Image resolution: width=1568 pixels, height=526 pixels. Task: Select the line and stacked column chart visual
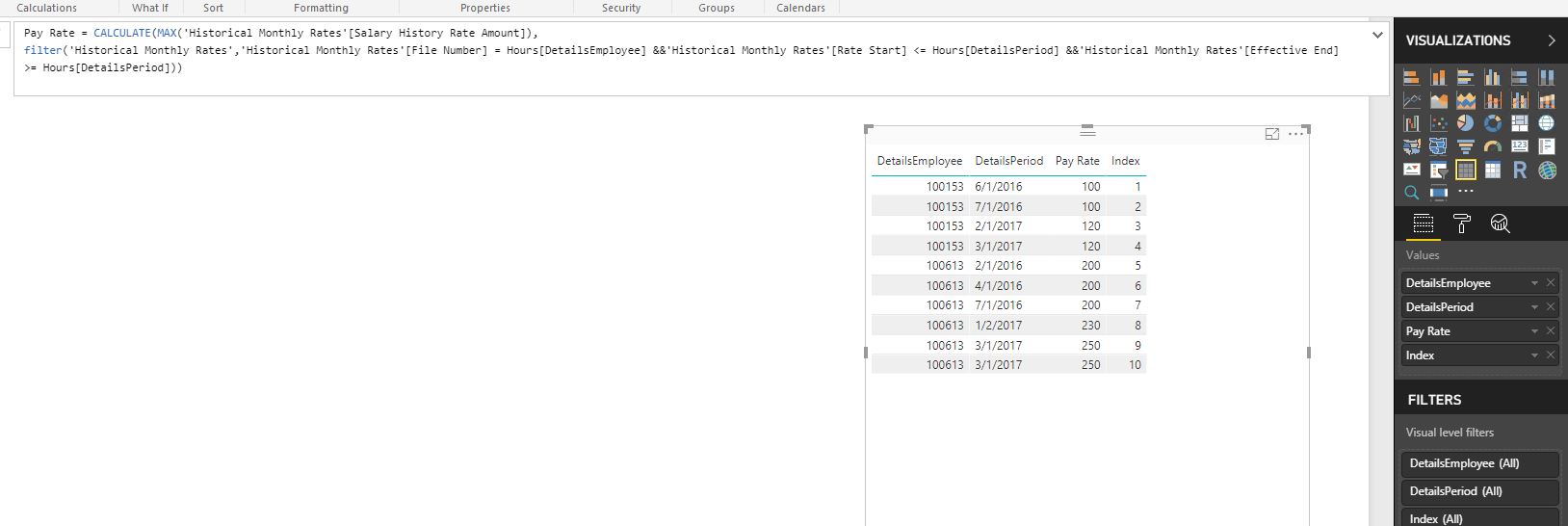coord(1493,100)
